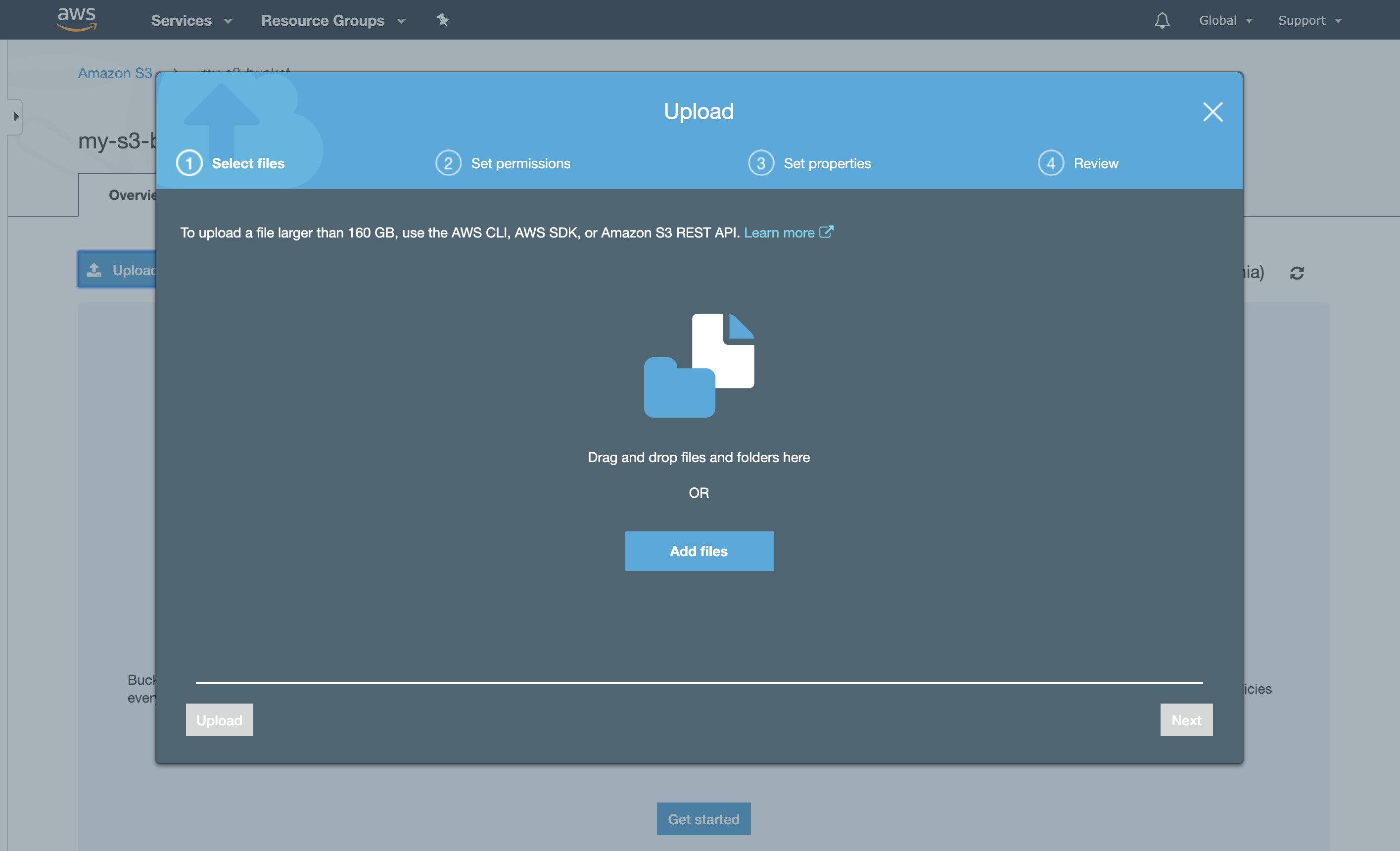This screenshot has height=851, width=1400.
Task: Open the Global region dropdown
Action: pos(1225,20)
